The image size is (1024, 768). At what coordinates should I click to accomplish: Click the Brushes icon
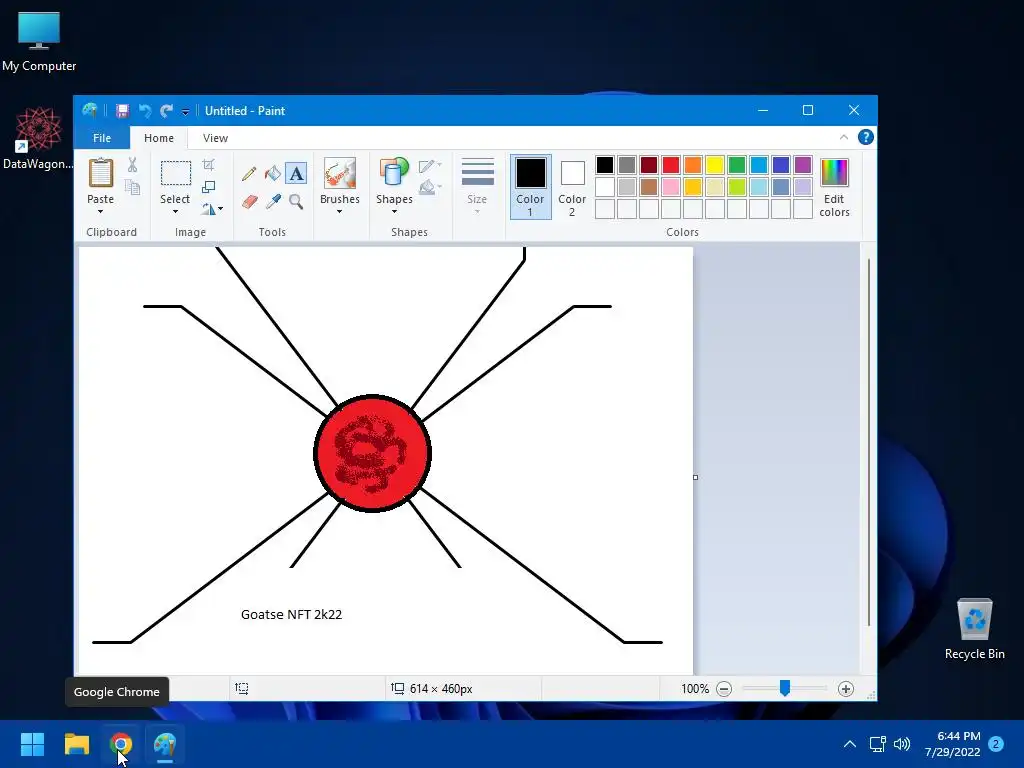[340, 174]
